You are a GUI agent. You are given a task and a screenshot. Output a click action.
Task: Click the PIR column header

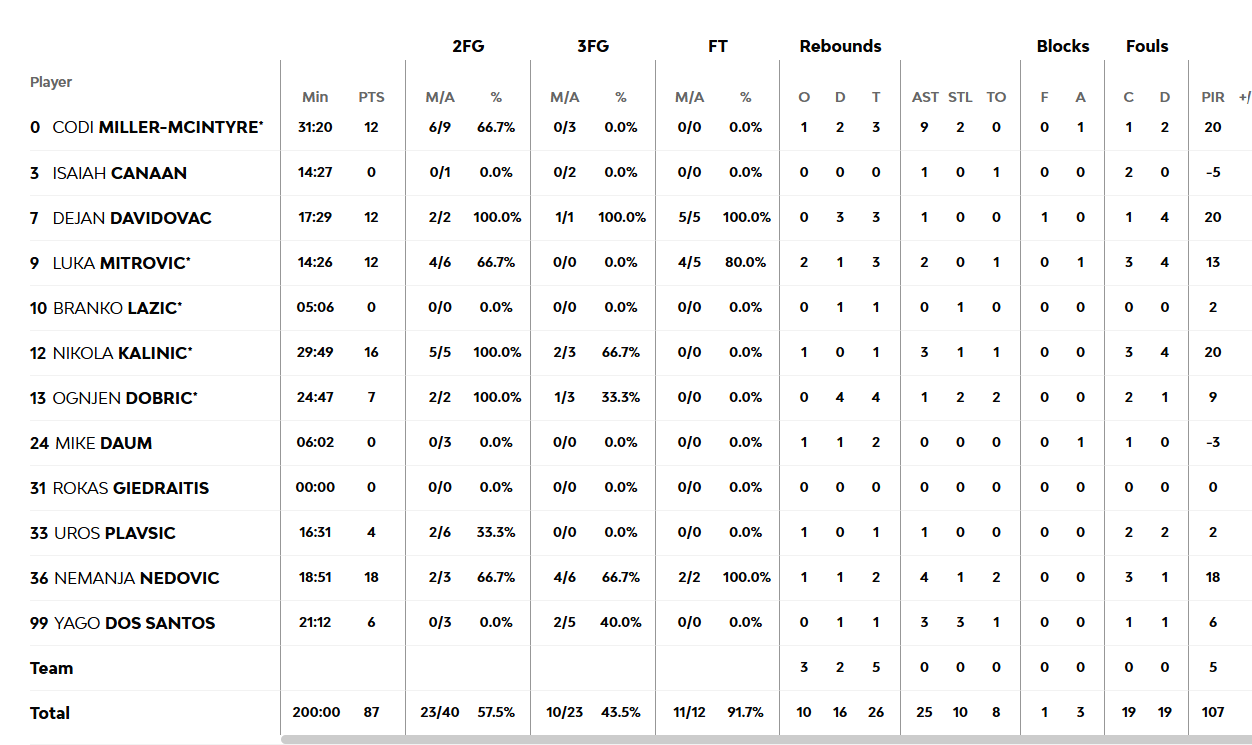pyautogui.click(x=1213, y=97)
